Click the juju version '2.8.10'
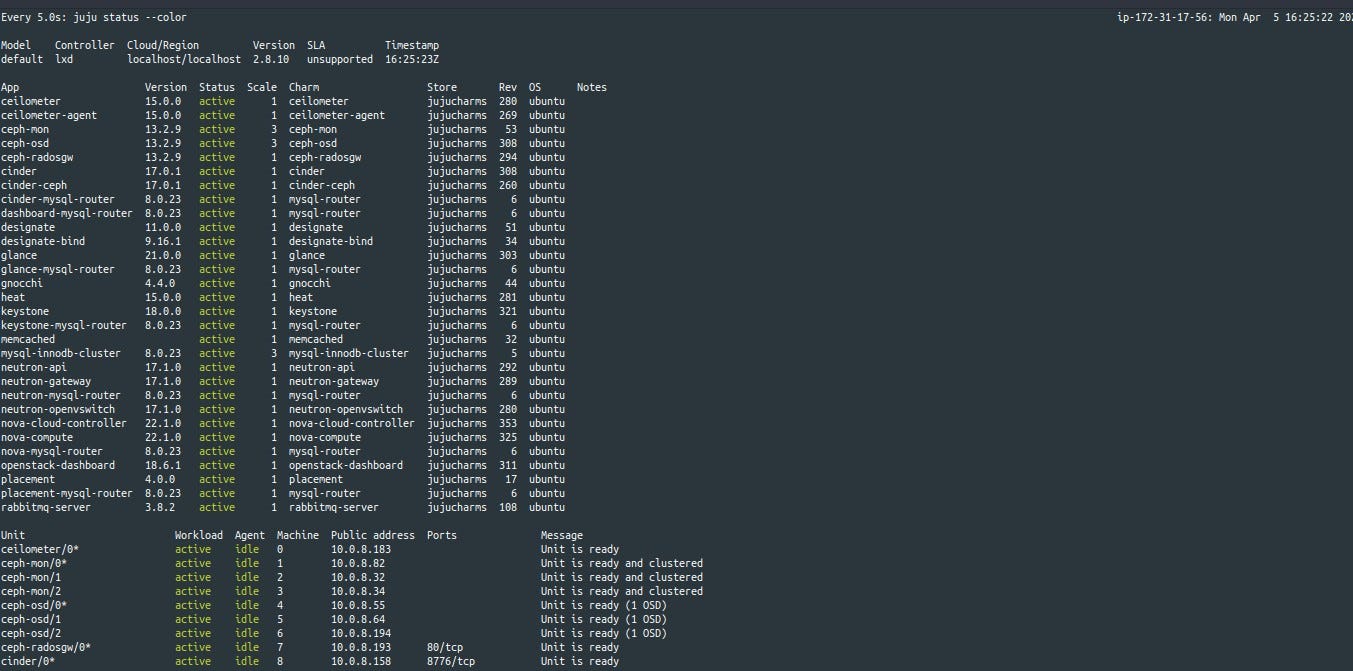The width and height of the screenshot is (1353, 671). coord(271,59)
